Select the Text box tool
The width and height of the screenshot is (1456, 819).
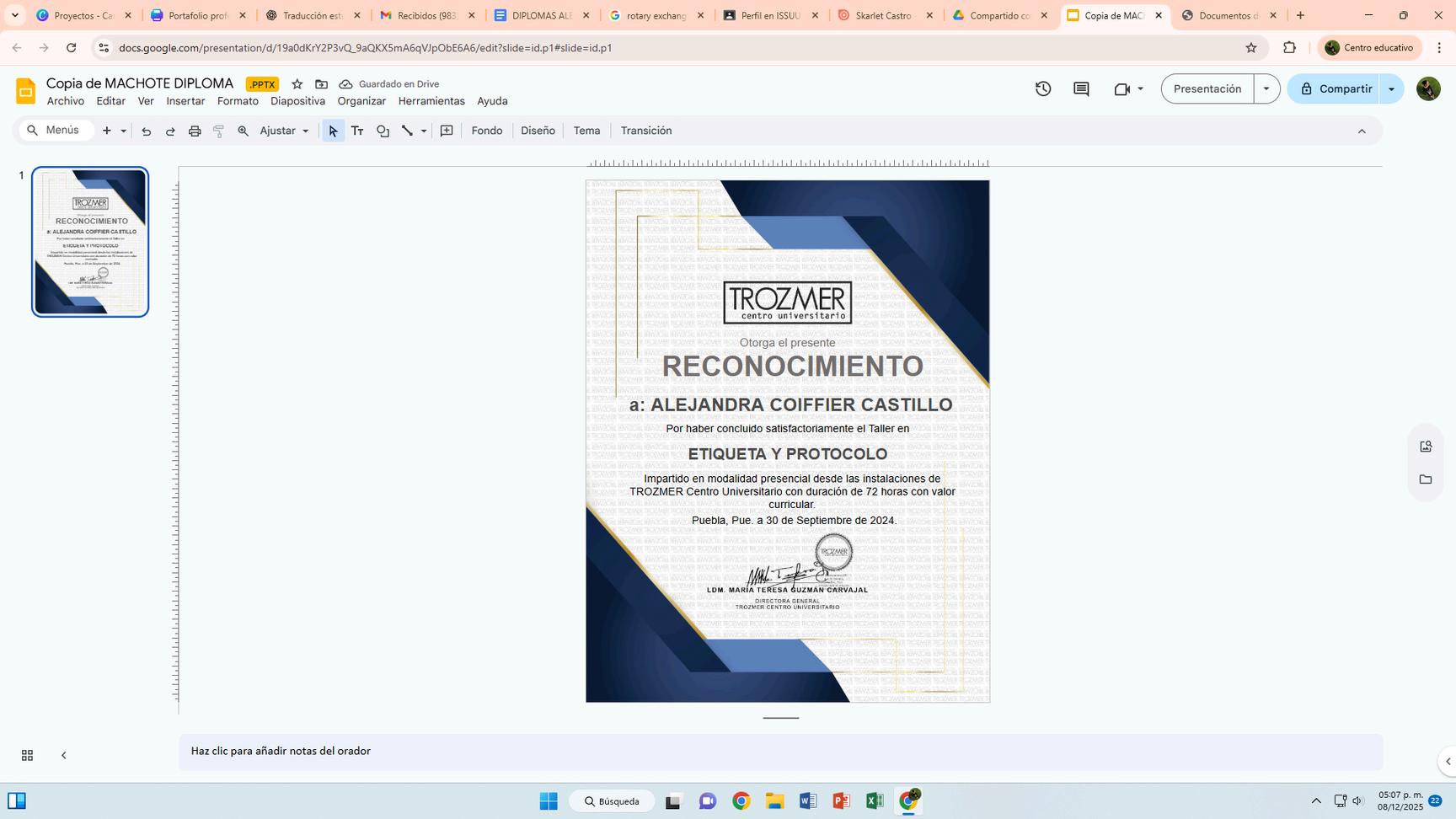point(357,131)
